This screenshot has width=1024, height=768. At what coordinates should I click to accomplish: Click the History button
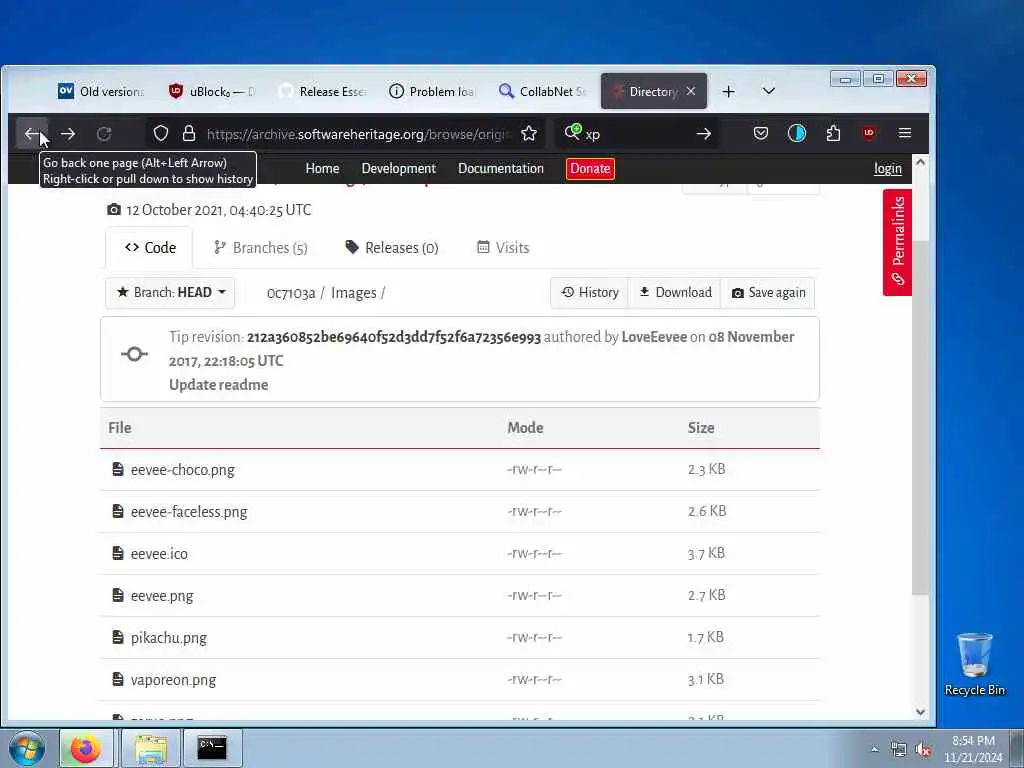[590, 293]
